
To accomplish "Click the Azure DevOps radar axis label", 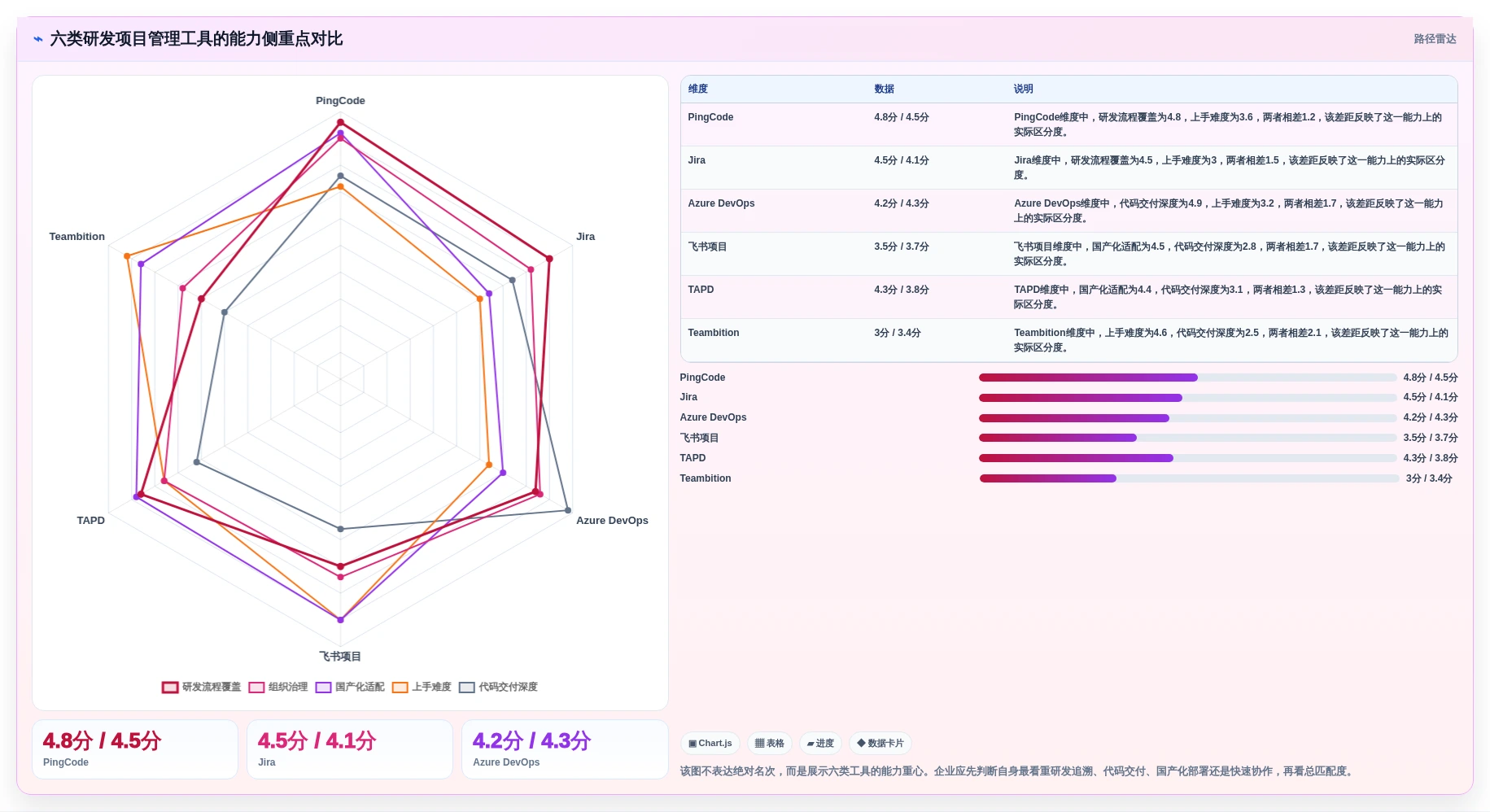I will point(612,521).
